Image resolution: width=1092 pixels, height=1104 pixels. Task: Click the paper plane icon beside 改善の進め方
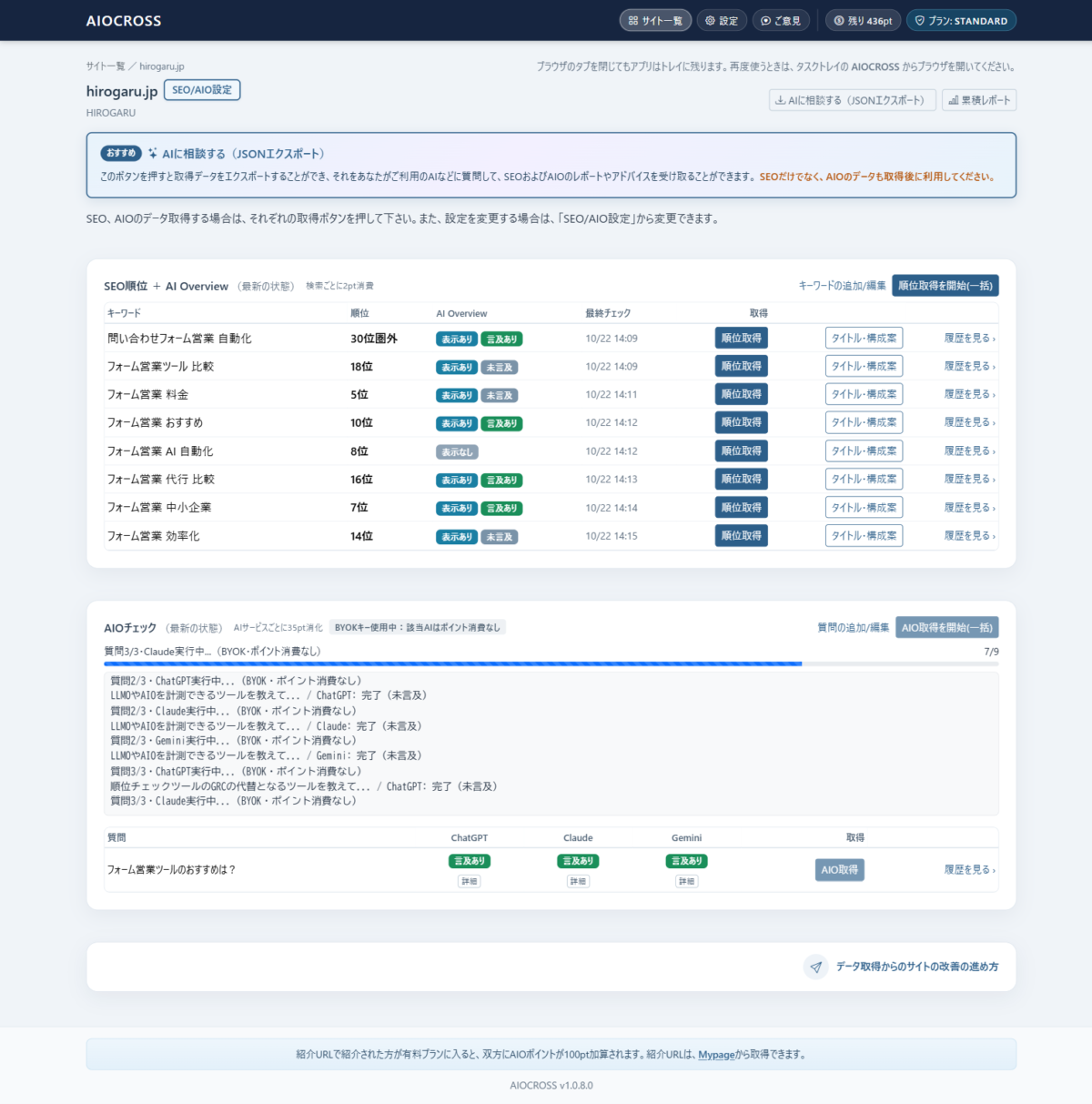[816, 967]
